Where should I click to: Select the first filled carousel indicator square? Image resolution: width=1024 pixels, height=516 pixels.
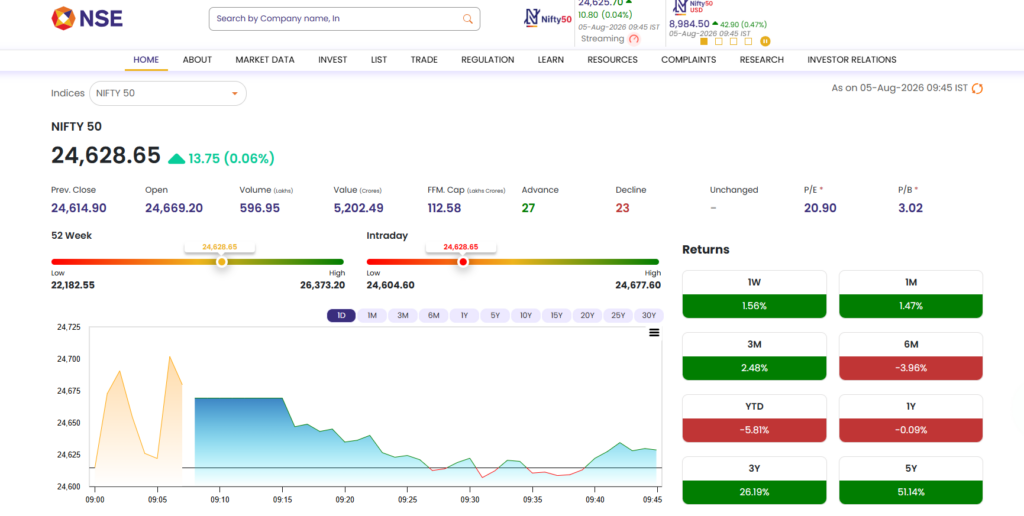click(703, 41)
